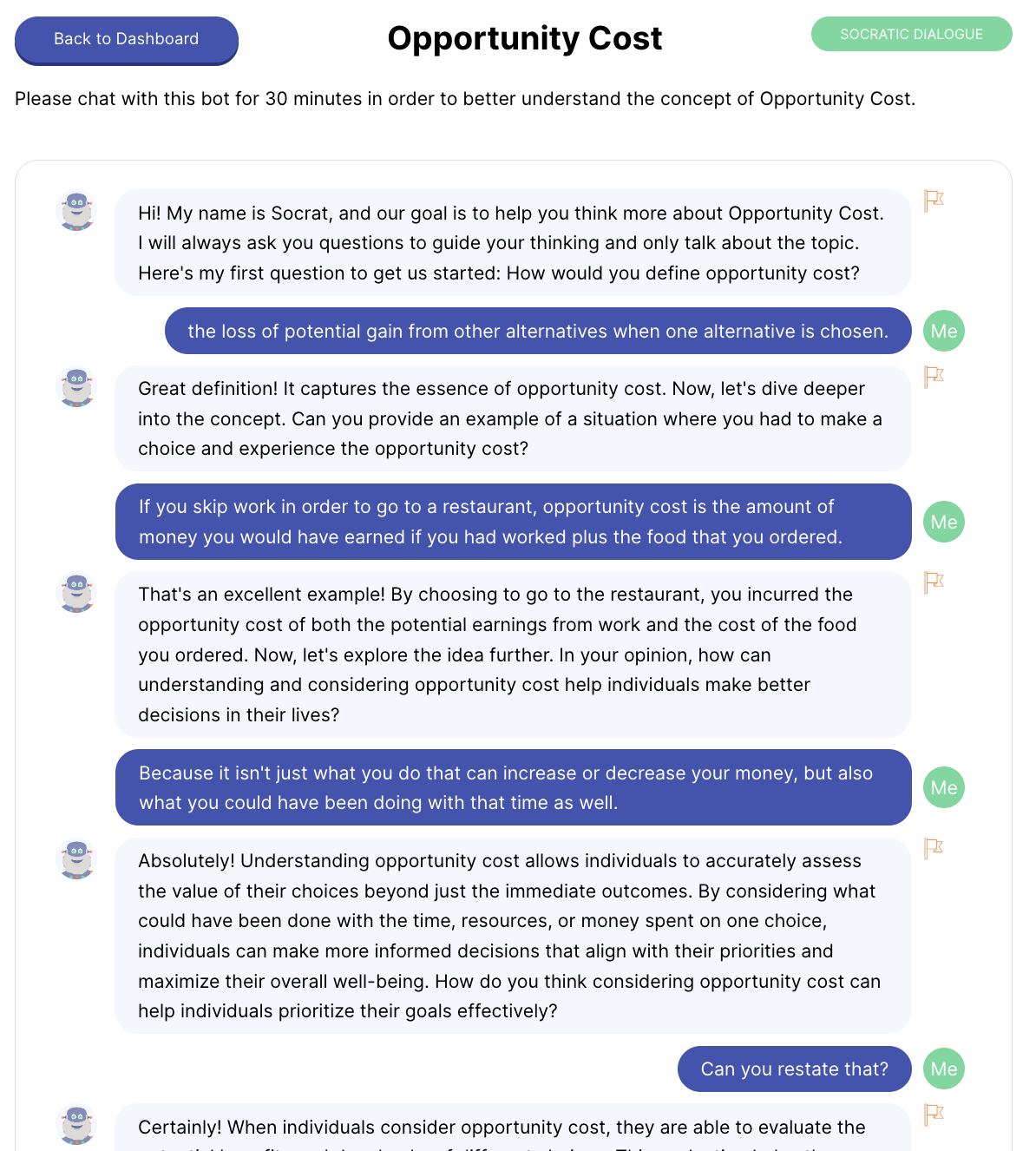
Task: Flag Socrat's first greeting message
Action: [x=934, y=201]
